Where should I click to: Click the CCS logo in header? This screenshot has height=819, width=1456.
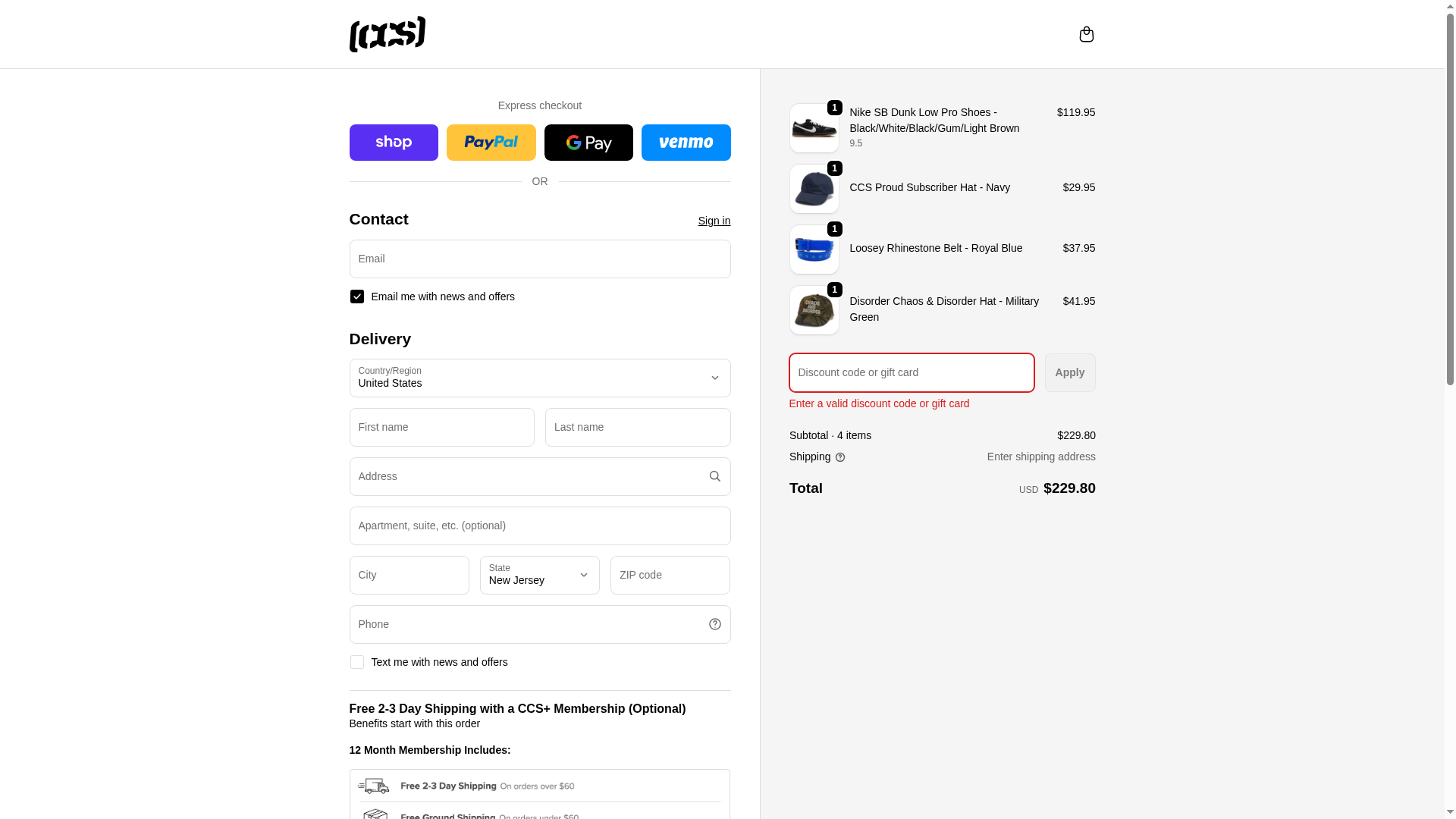(x=387, y=34)
